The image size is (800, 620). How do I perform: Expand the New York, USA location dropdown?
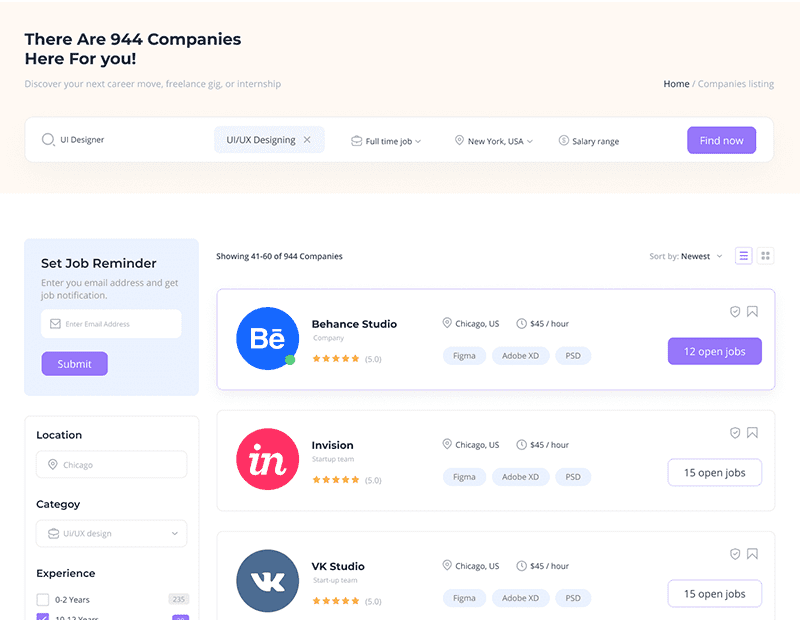pyautogui.click(x=494, y=141)
